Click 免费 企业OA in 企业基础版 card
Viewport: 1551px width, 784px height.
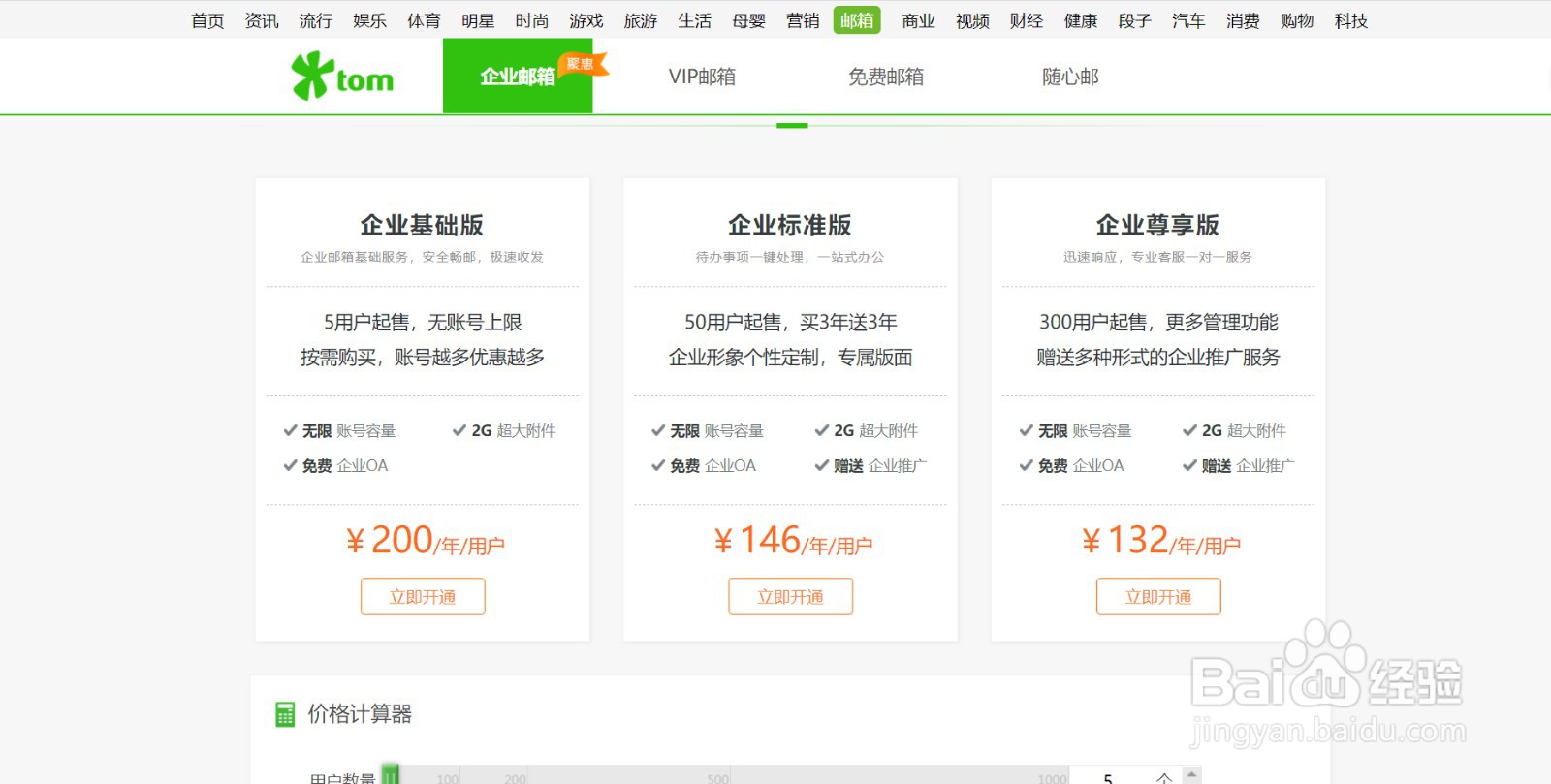click(335, 466)
